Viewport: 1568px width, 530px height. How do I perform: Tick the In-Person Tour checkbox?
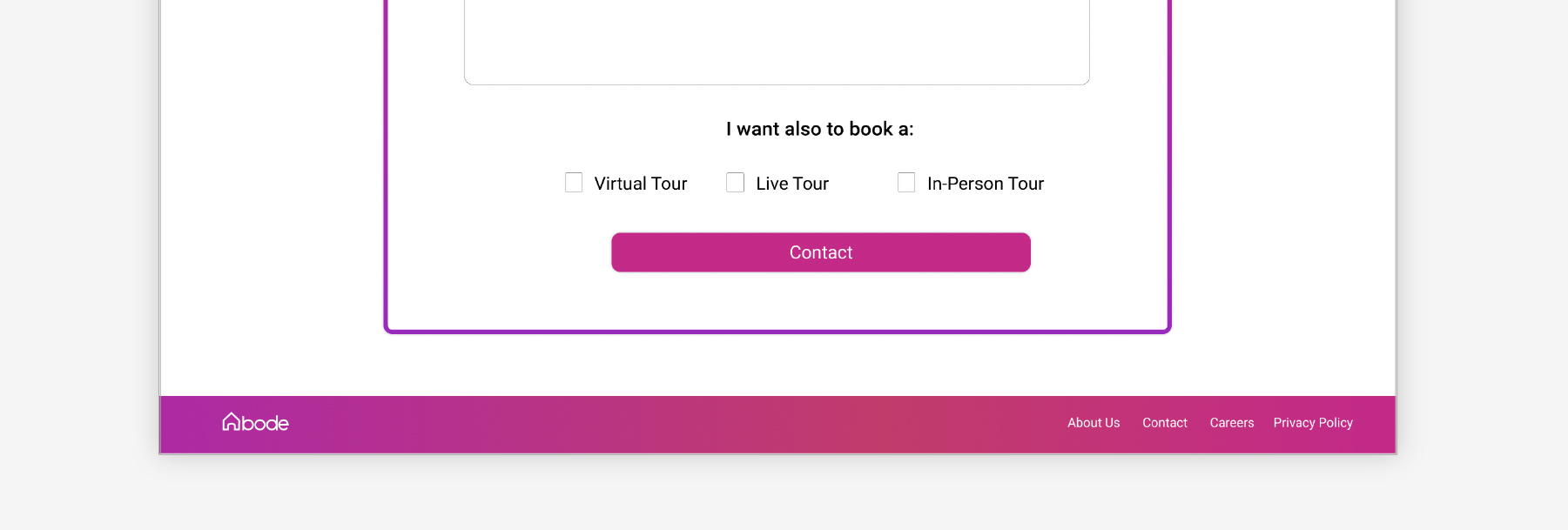906,183
